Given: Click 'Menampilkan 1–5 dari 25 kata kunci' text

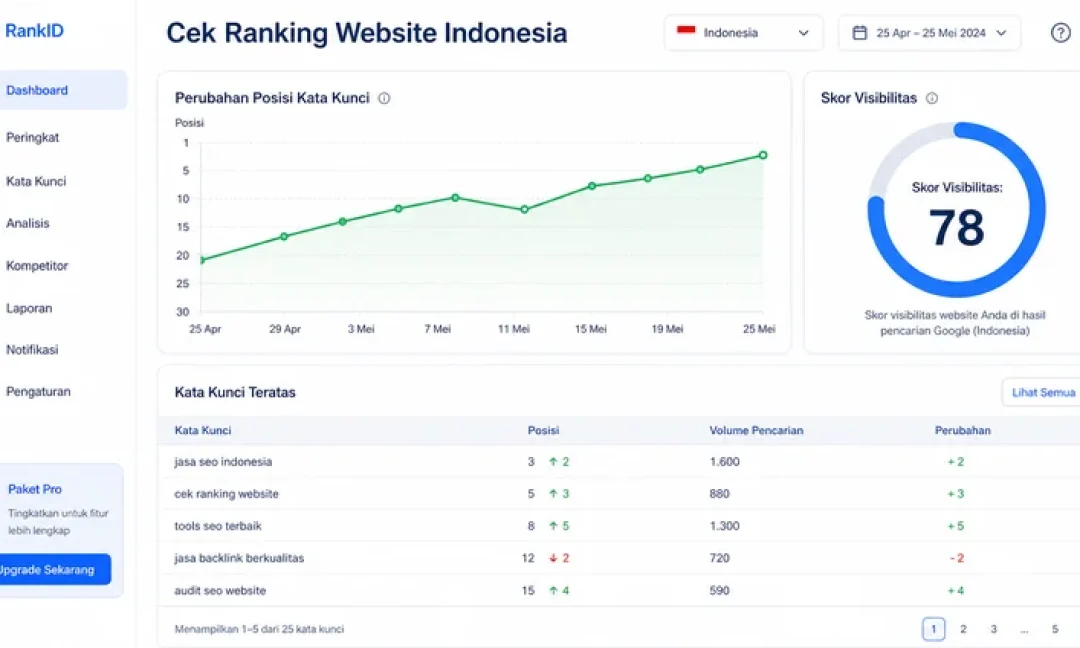Looking at the screenshot, I should pyautogui.click(x=259, y=629).
